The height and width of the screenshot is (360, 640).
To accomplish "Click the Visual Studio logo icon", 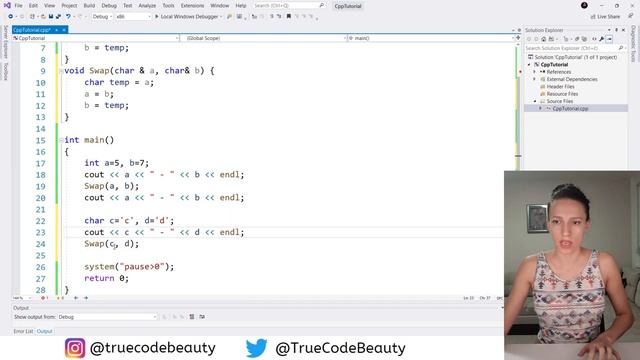I will tap(7, 5).
